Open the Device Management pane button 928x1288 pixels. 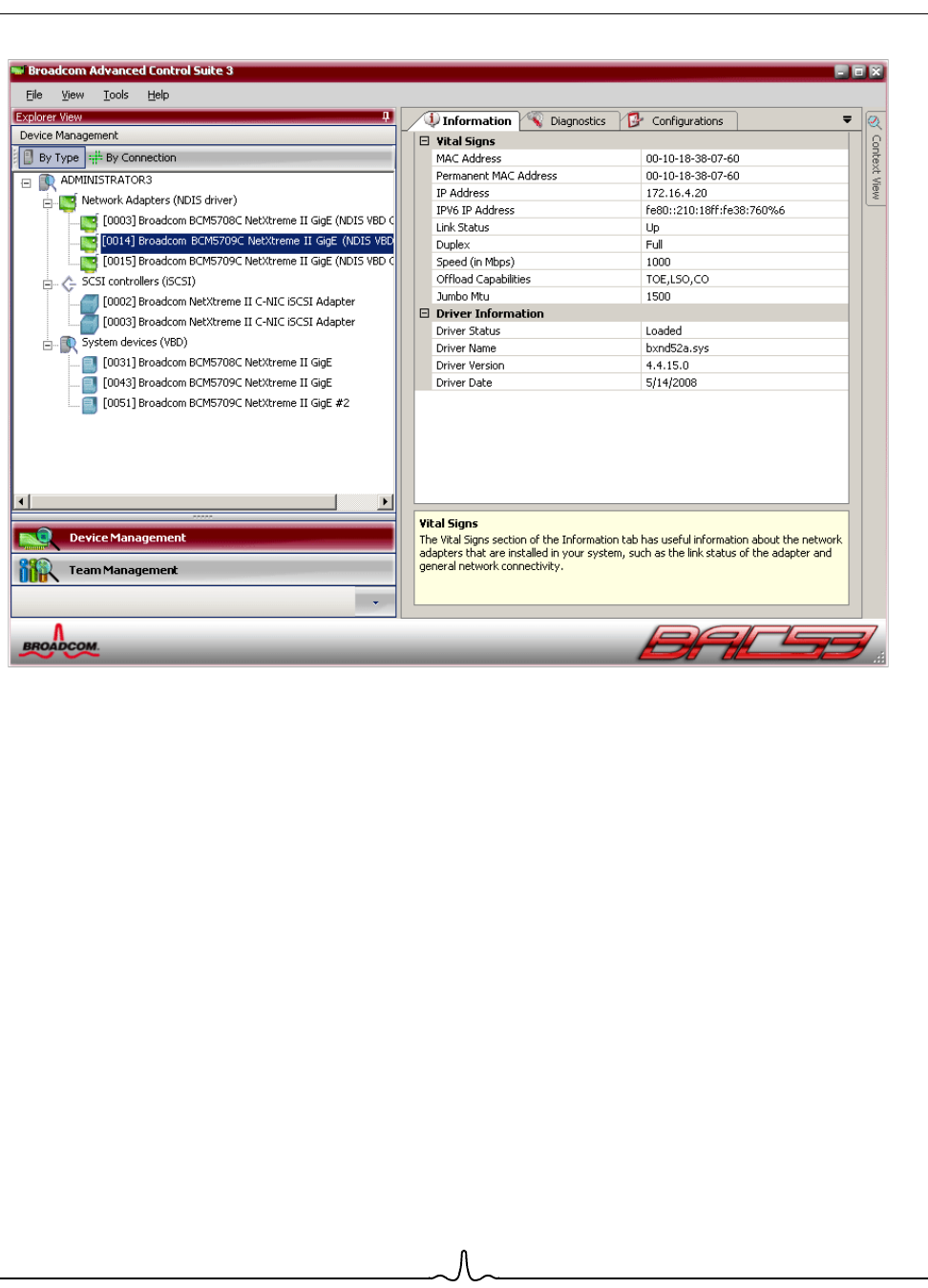tap(203, 538)
